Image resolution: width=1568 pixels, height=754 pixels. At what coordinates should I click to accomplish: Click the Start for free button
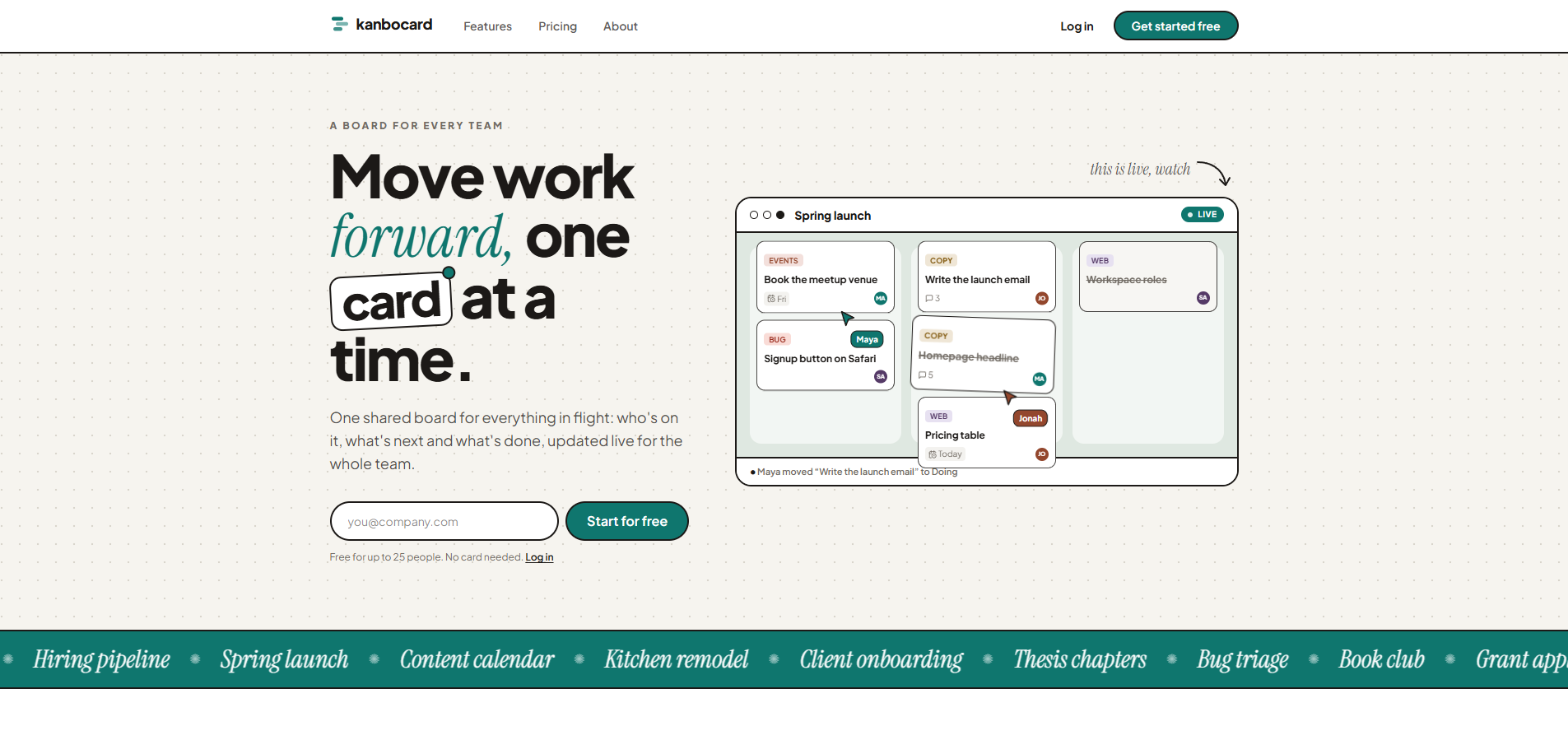coord(627,521)
